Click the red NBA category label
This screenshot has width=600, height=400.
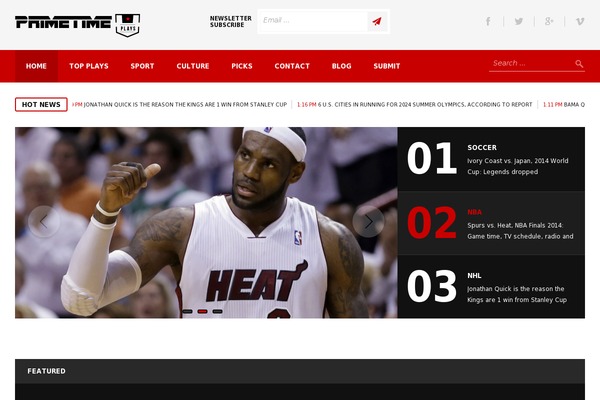pyautogui.click(x=474, y=212)
